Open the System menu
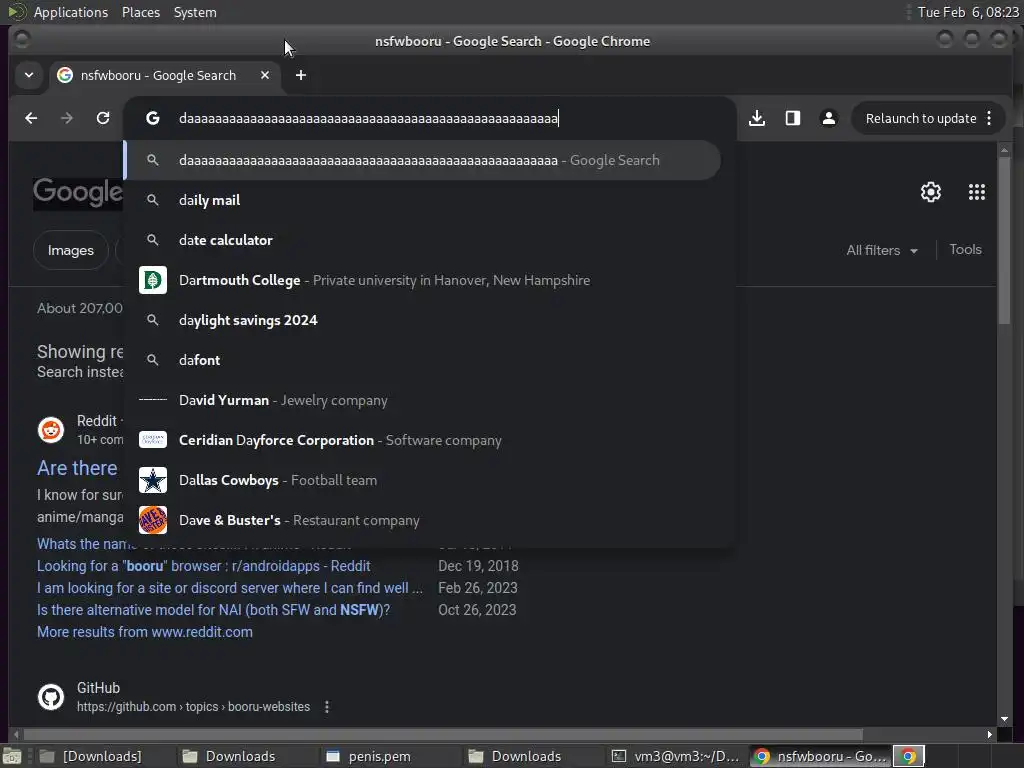The width and height of the screenshot is (1024, 768). (195, 12)
